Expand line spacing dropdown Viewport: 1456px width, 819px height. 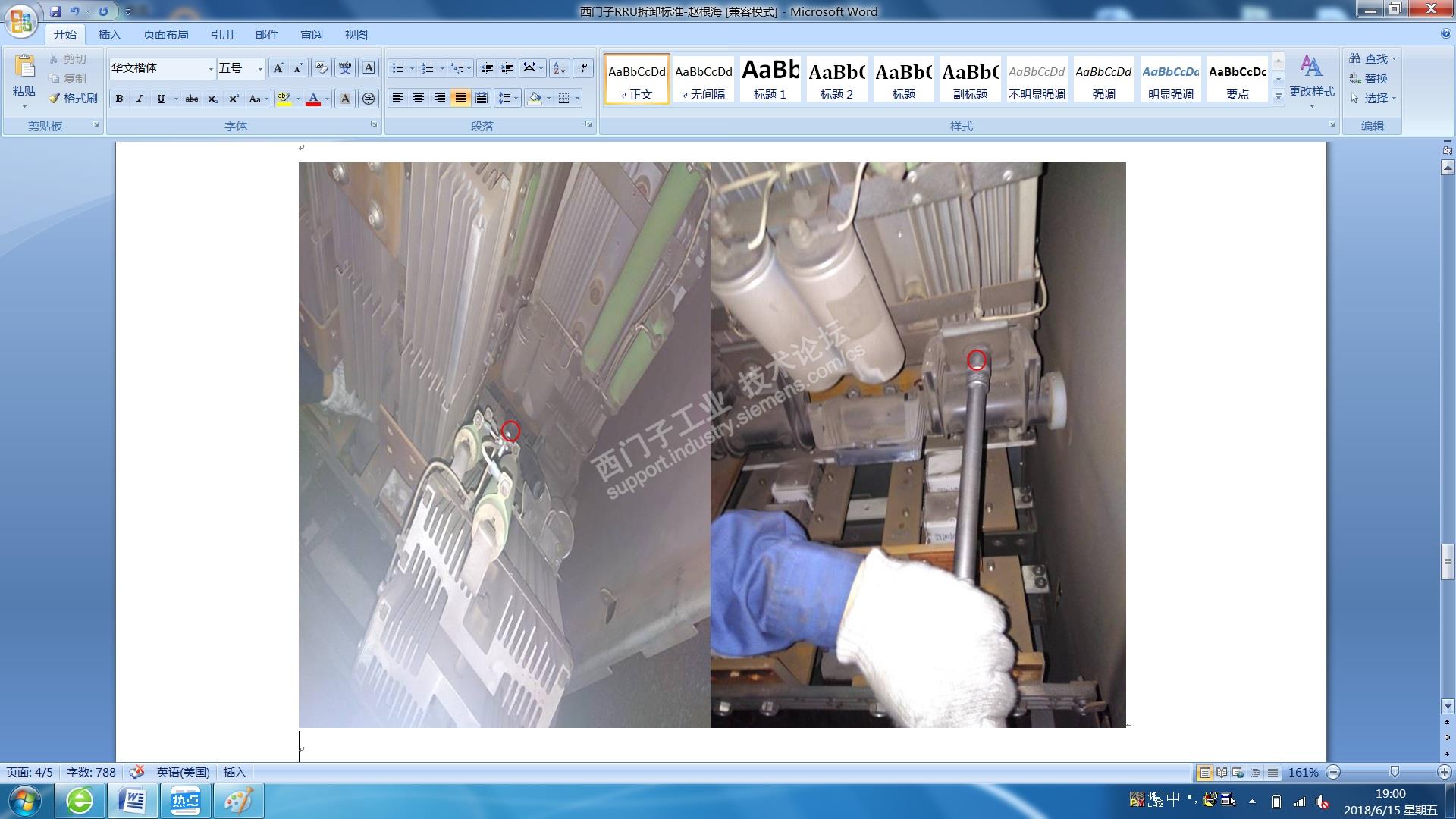(x=516, y=98)
